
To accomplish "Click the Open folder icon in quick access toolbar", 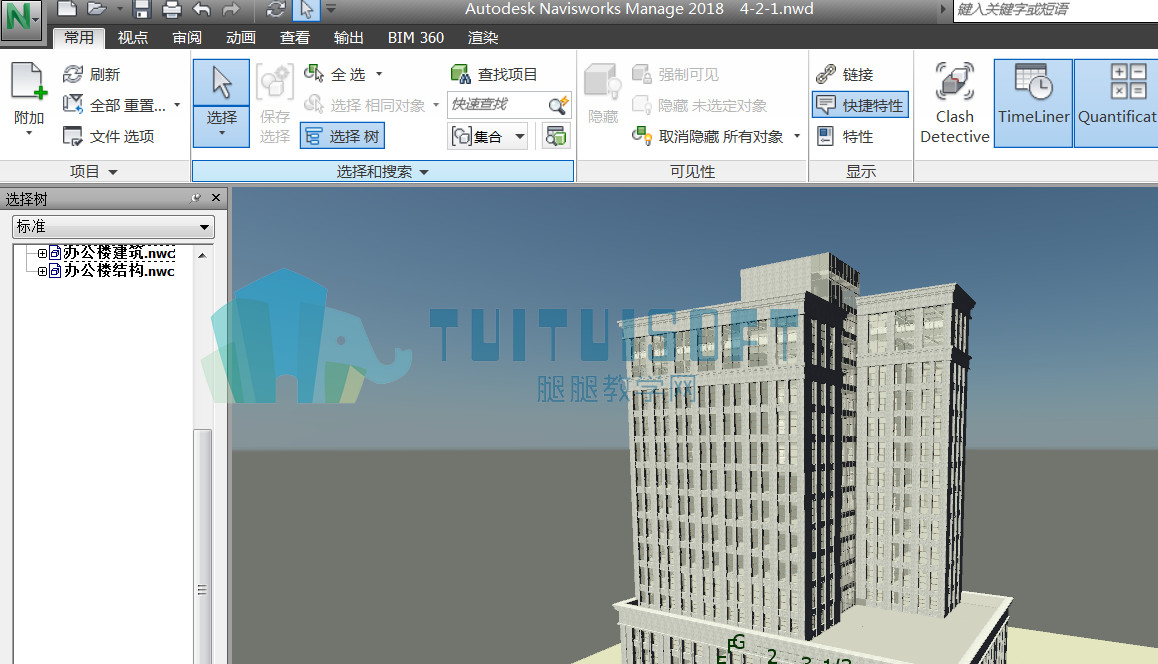I will (97, 9).
